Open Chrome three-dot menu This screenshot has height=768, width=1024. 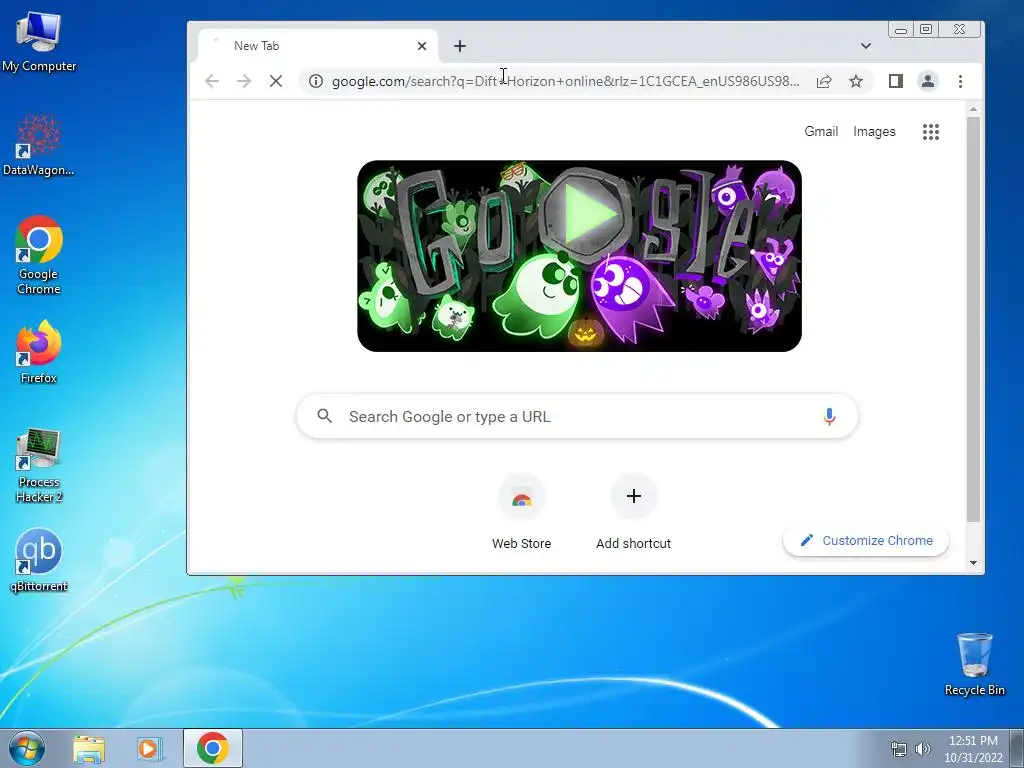click(960, 81)
